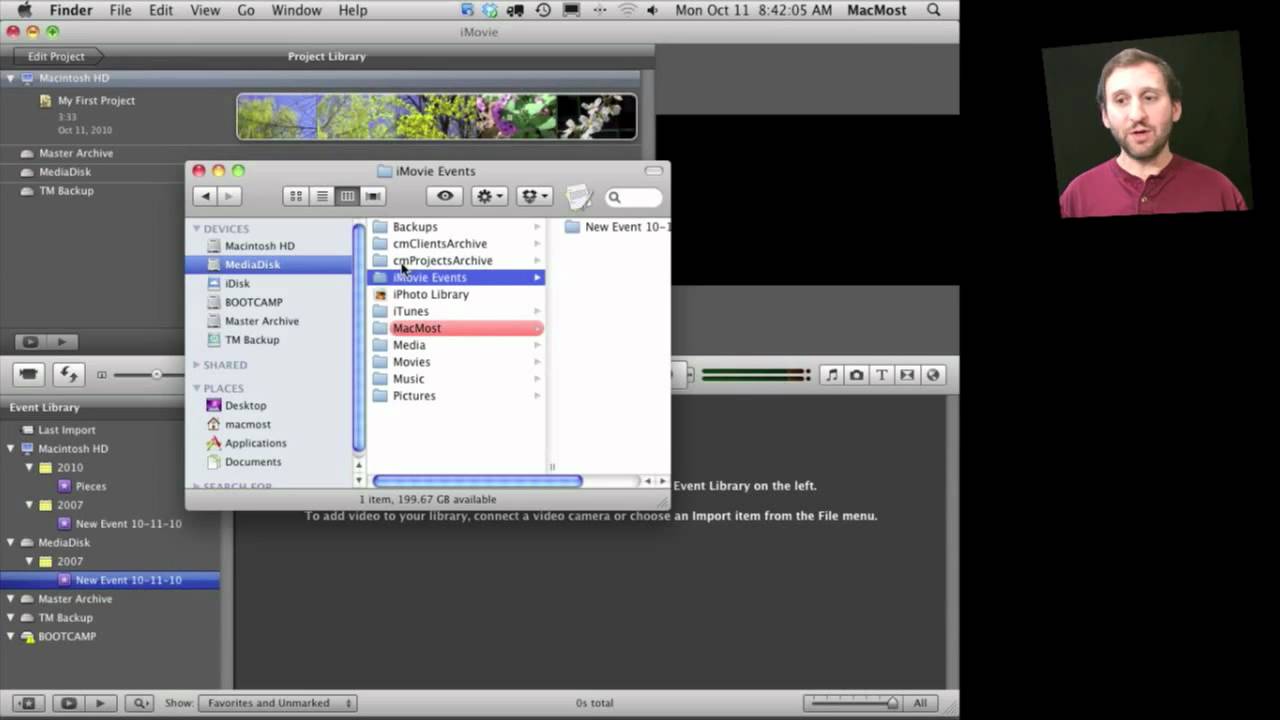Click the My First Project filmstrip thumbnail
Image resolution: width=1280 pixels, height=720 pixels.
[x=436, y=116]
